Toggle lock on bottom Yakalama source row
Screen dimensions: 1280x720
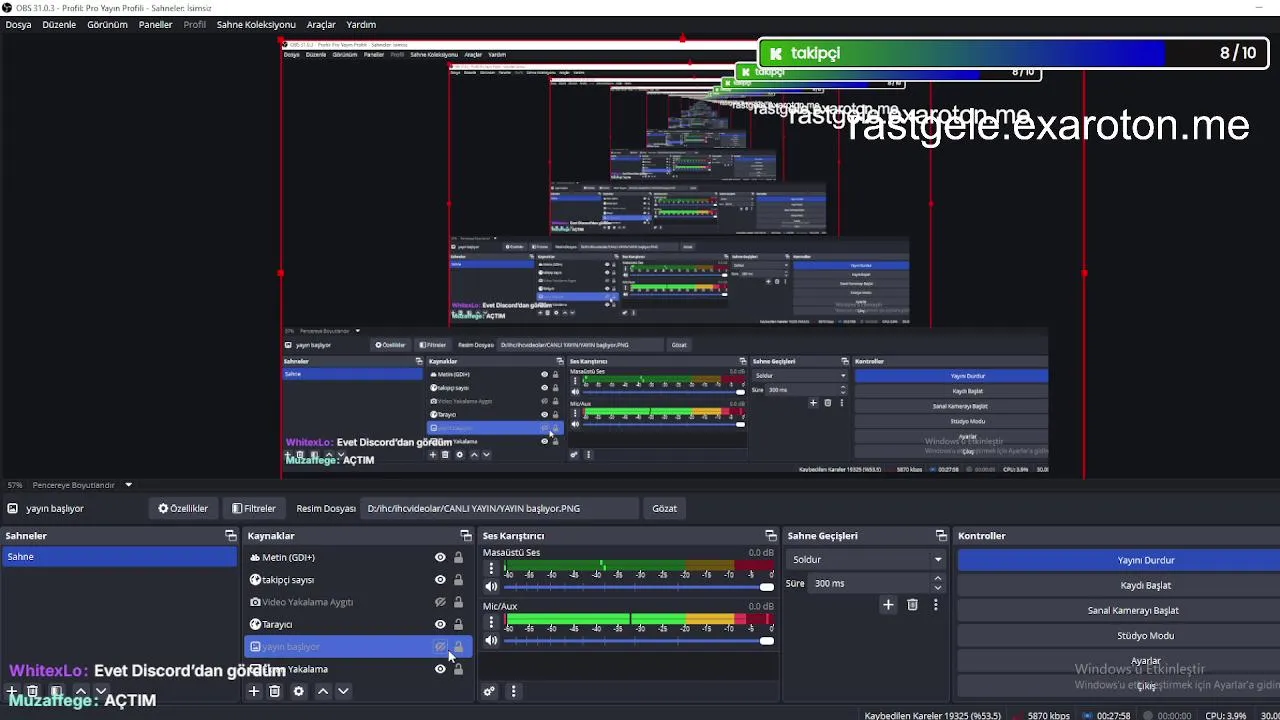pos(459,669)
